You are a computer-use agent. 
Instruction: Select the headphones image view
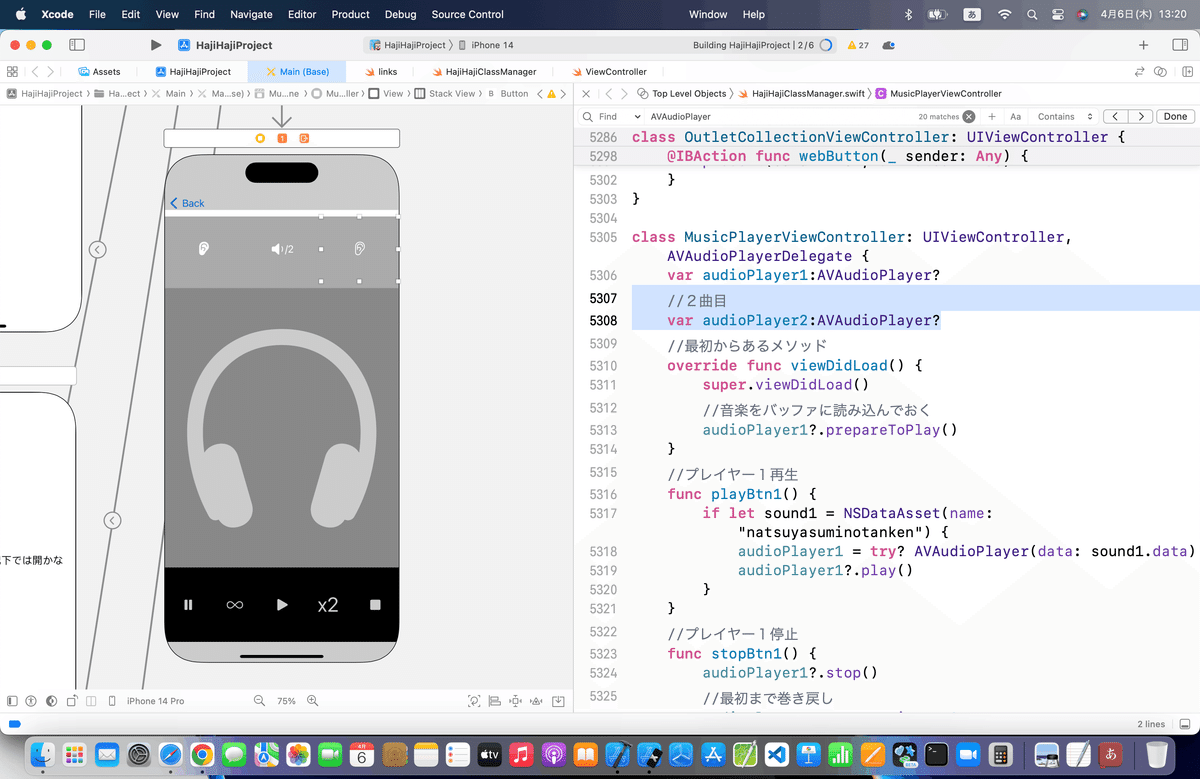282,428
